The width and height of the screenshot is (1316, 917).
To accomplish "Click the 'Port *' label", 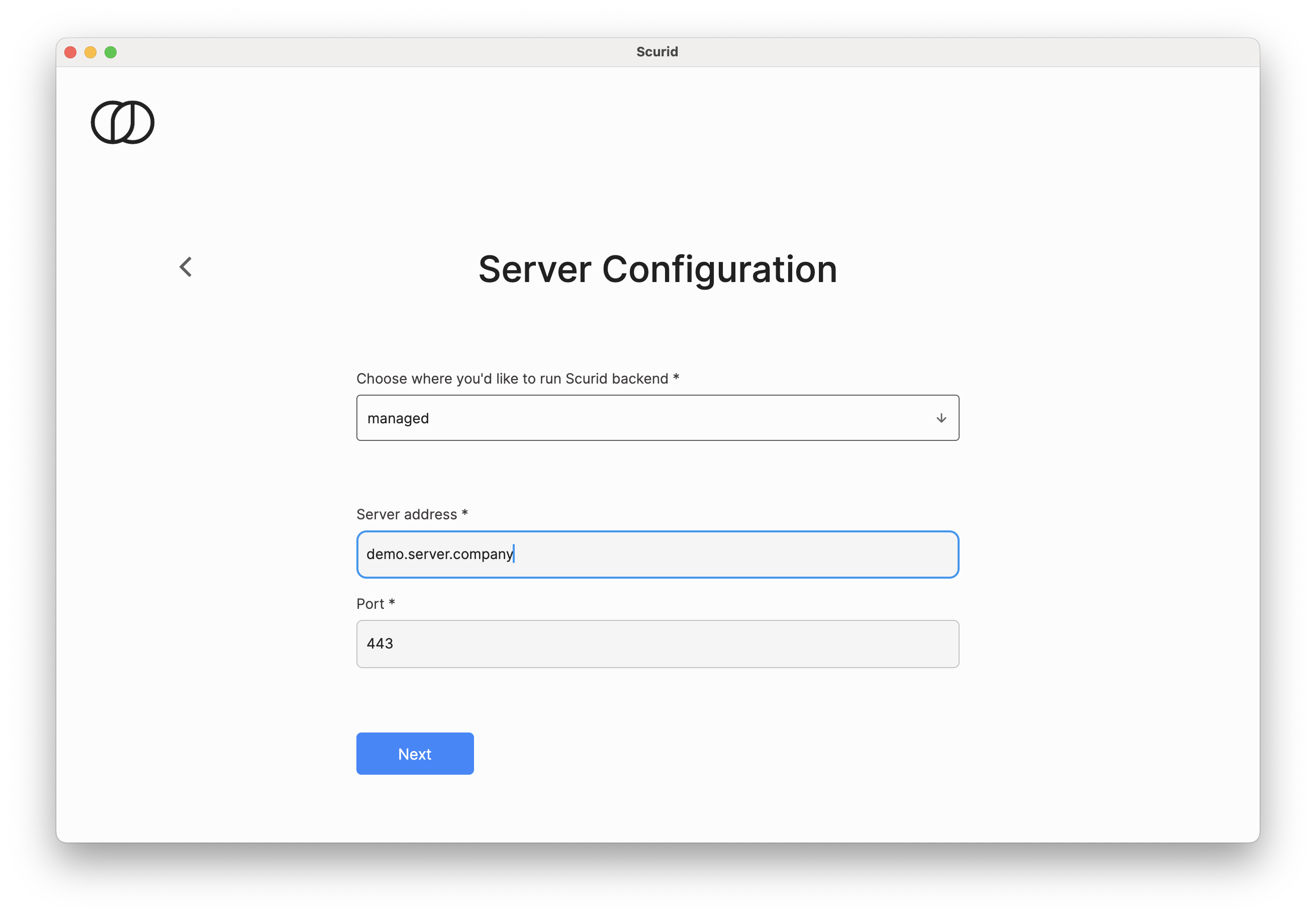I will [375, 603].
